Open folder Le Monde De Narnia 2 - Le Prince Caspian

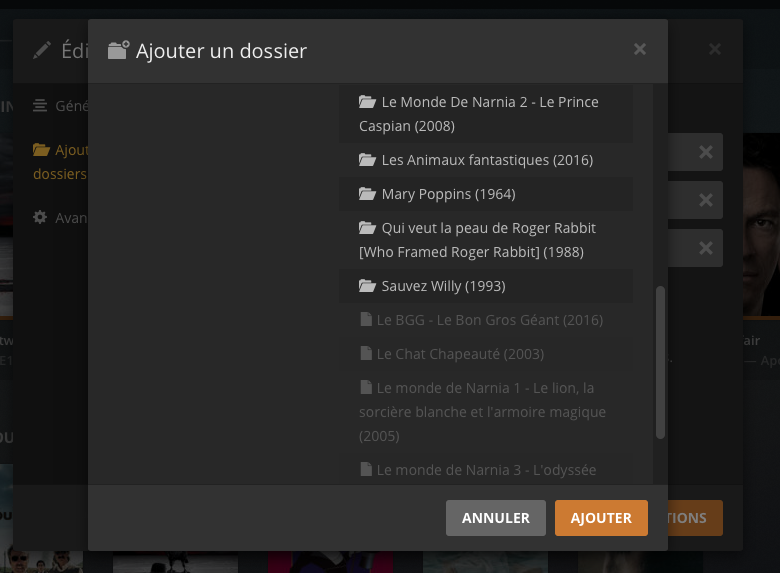pyautogui.click(x=486, y=114)
